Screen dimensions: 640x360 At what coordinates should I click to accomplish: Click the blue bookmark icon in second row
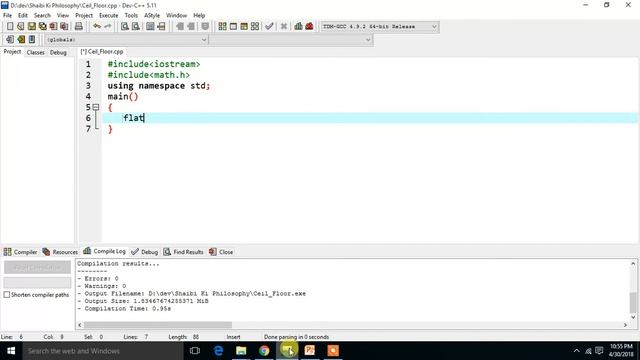[x=32, y=40]
